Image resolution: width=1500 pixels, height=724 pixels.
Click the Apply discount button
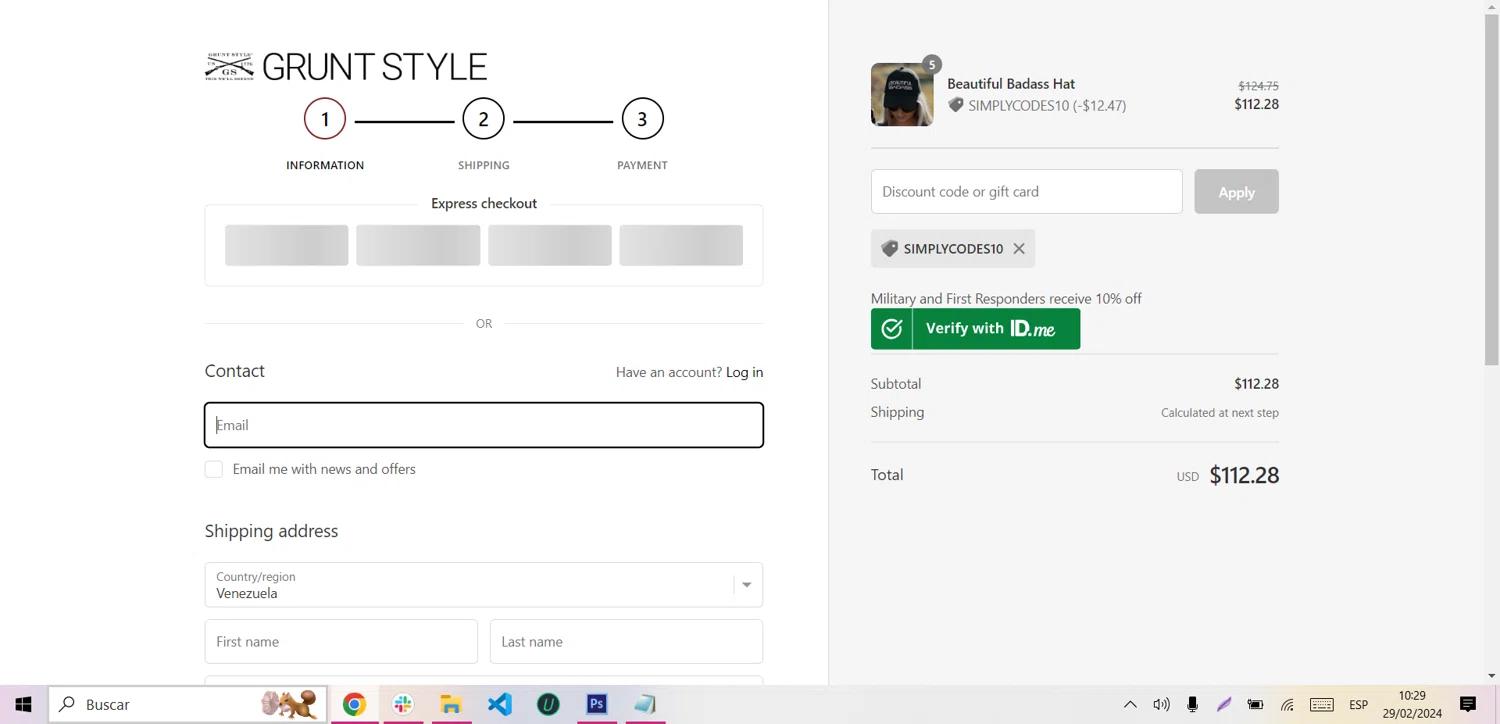pyautogui.click(x=1237, y=191)
